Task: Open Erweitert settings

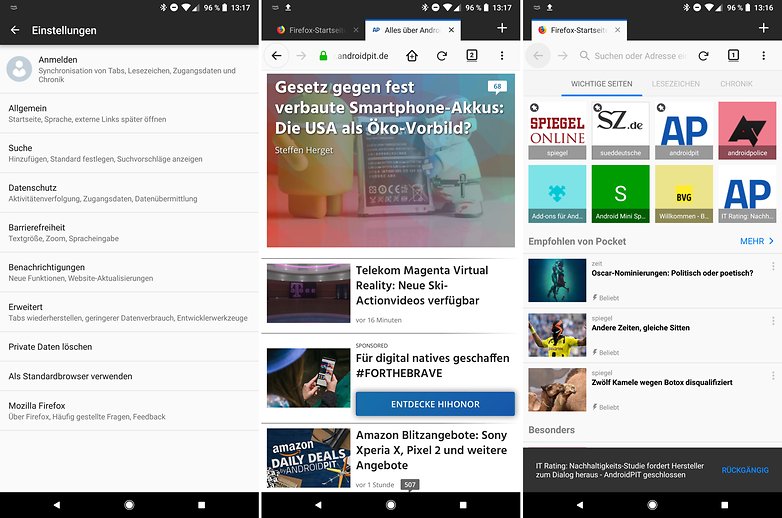Action: pyautogui.click(x=129, y=312)
